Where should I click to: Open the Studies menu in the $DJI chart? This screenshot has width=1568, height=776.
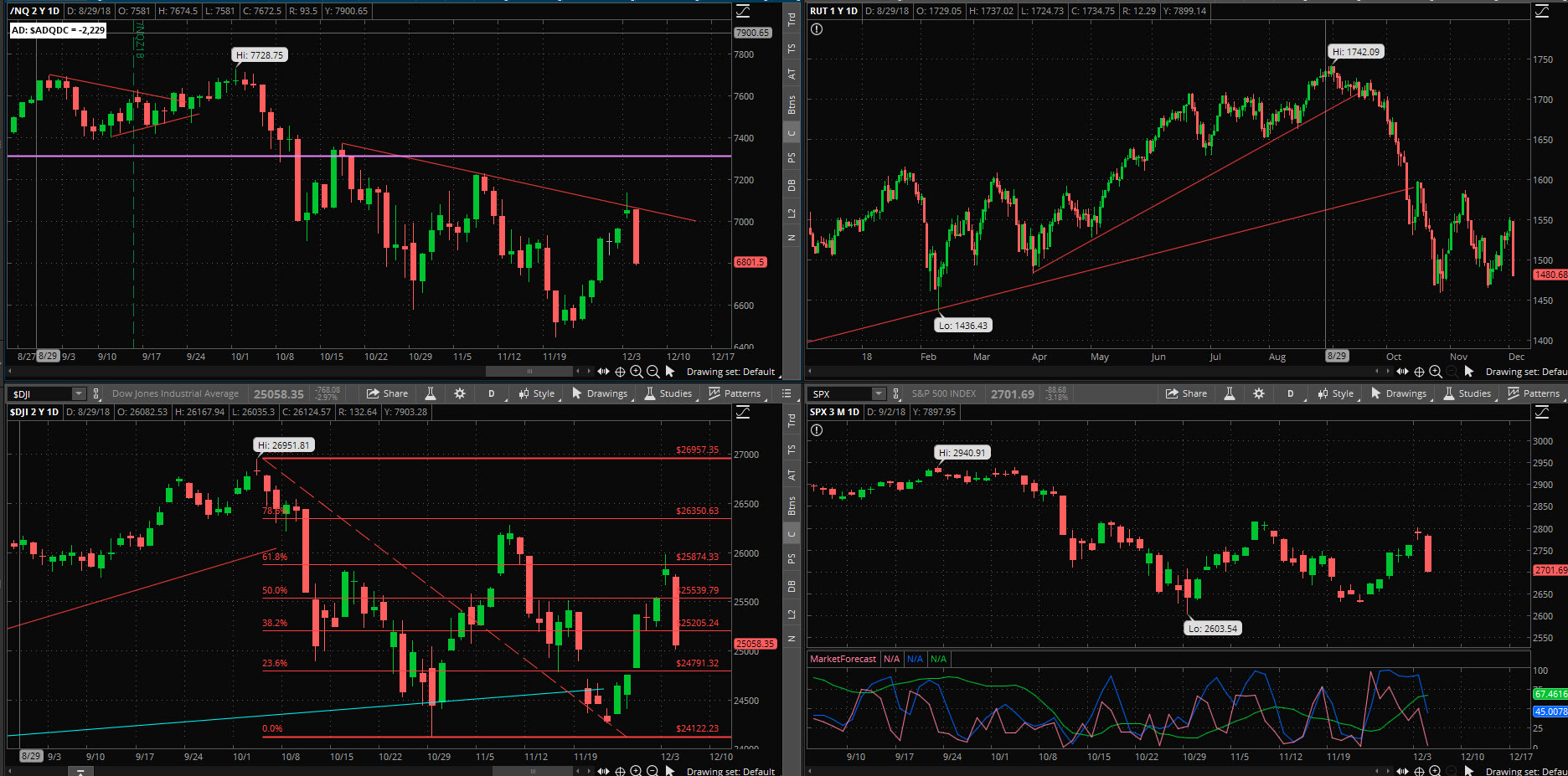tap(668, 393)
